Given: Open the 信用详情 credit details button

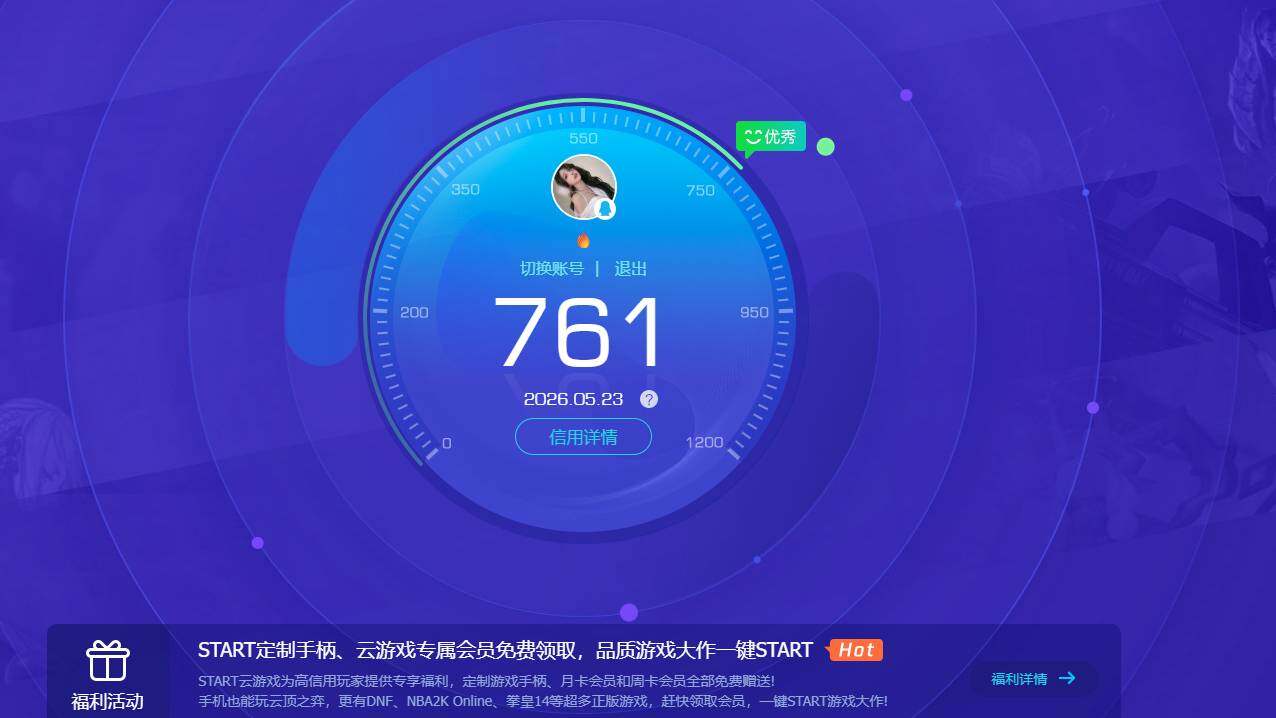Looking at the screenshot, I should coord(584,437).
